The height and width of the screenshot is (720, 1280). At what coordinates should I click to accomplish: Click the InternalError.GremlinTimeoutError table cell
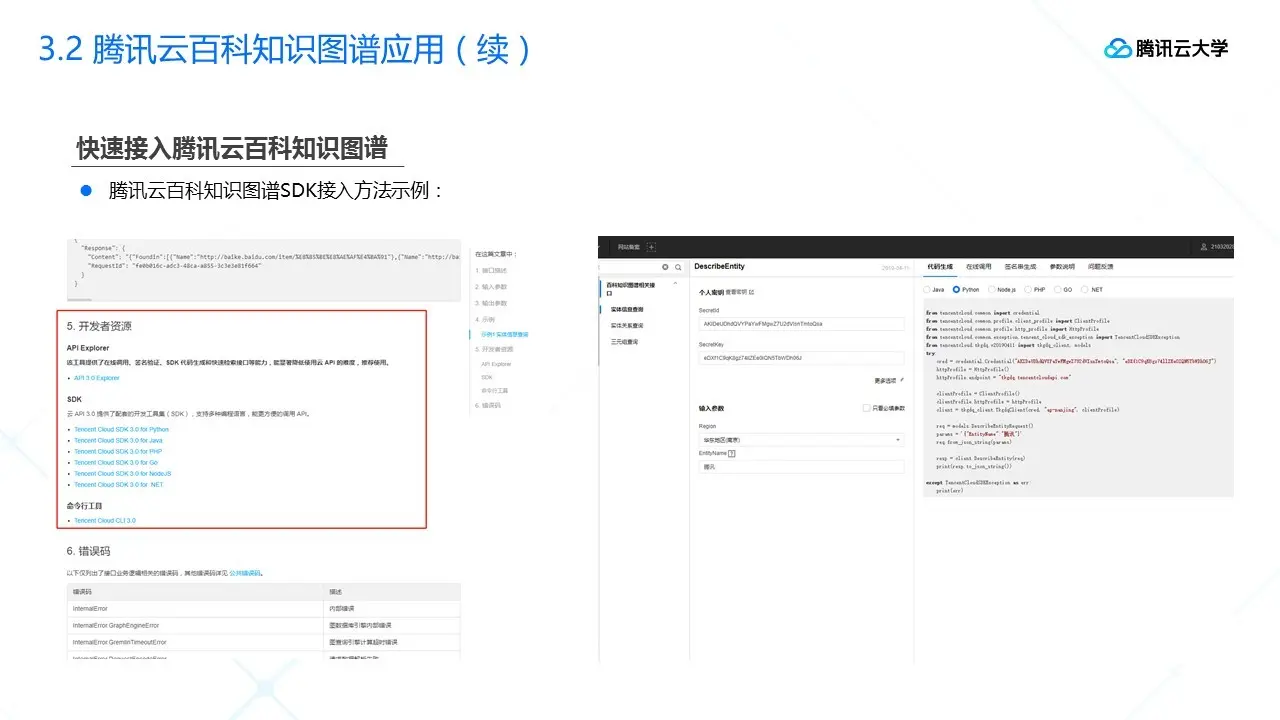(194, 642)
